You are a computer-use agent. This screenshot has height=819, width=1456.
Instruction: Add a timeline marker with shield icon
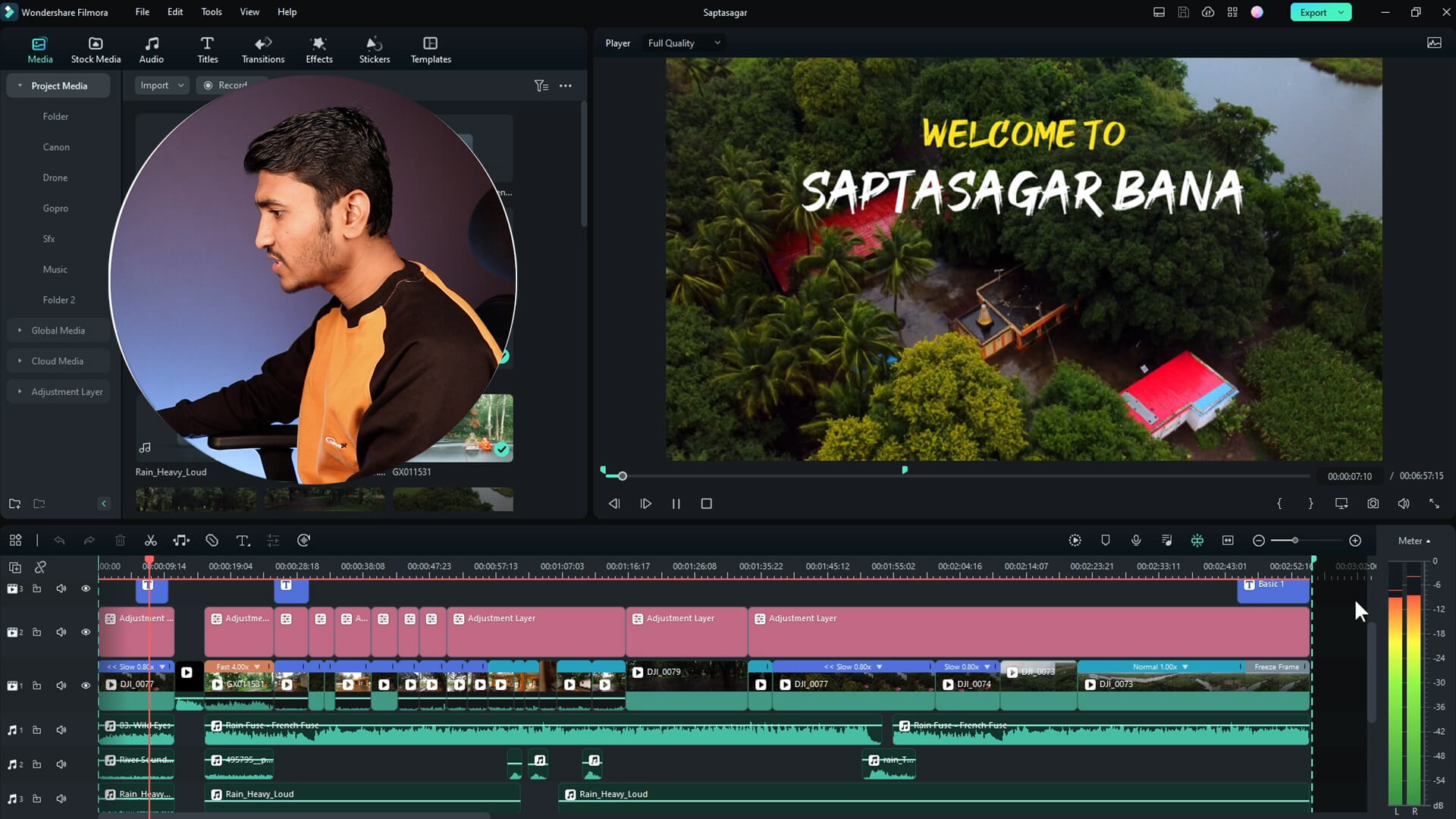pyautogui.click(x=1106, y=541)
